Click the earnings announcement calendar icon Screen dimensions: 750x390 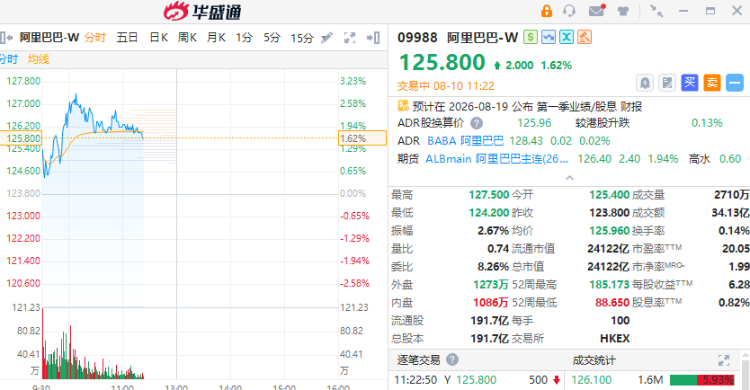pos(403,106)
